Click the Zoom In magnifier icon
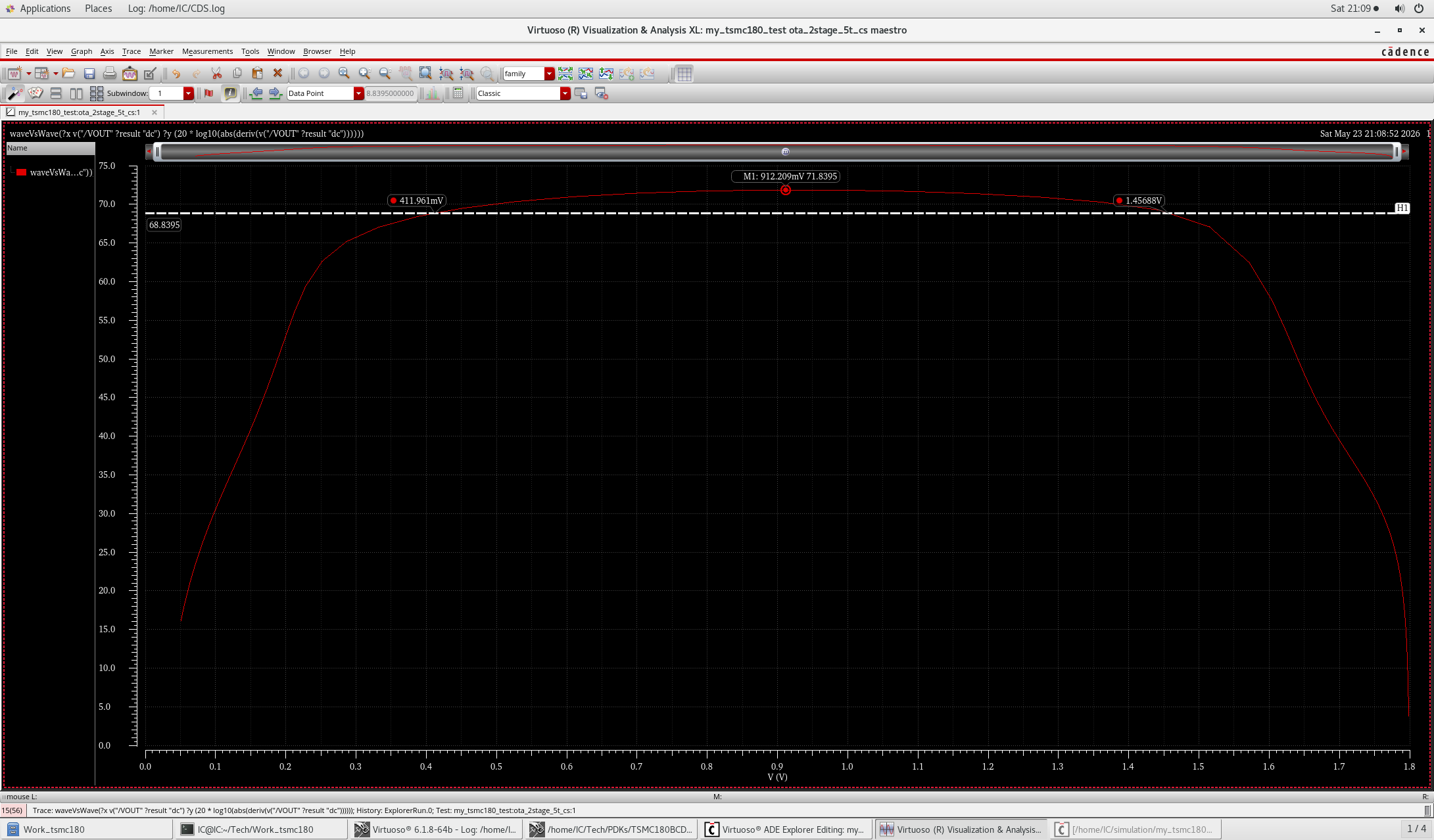 tap(364, 74)
